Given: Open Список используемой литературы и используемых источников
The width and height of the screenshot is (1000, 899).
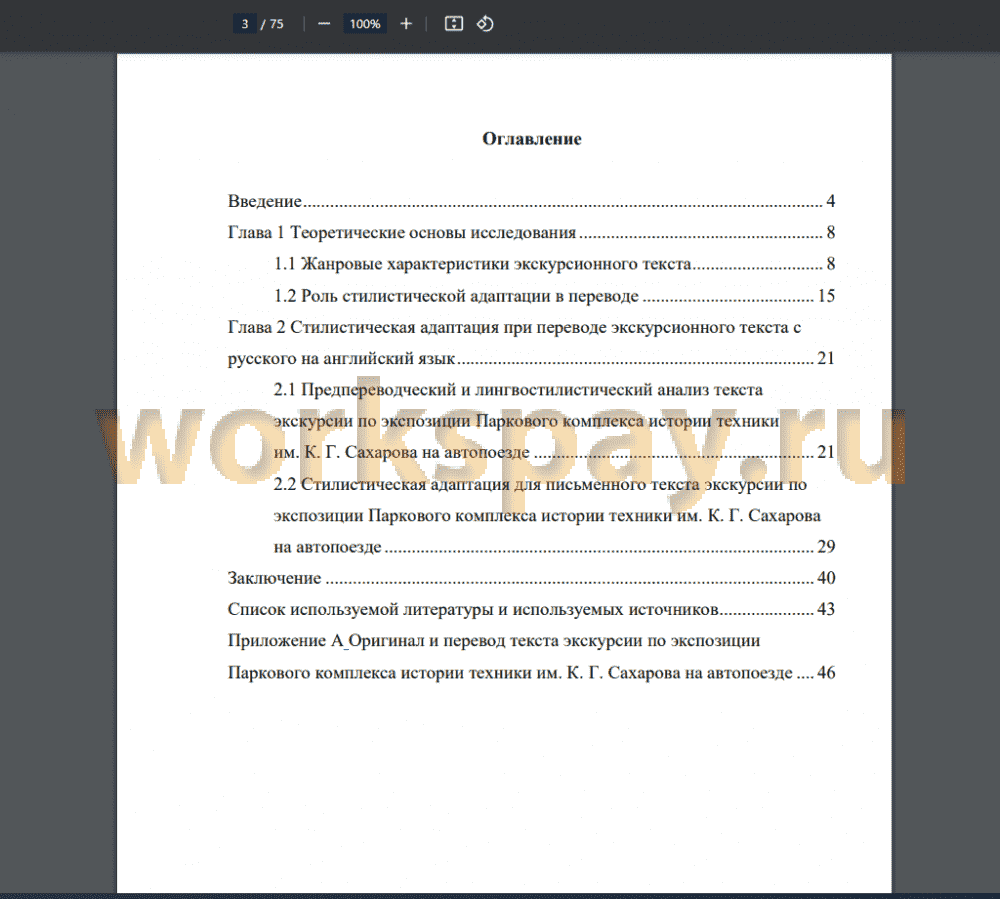Looking at the screenshot, I should [x=531, y=610].
